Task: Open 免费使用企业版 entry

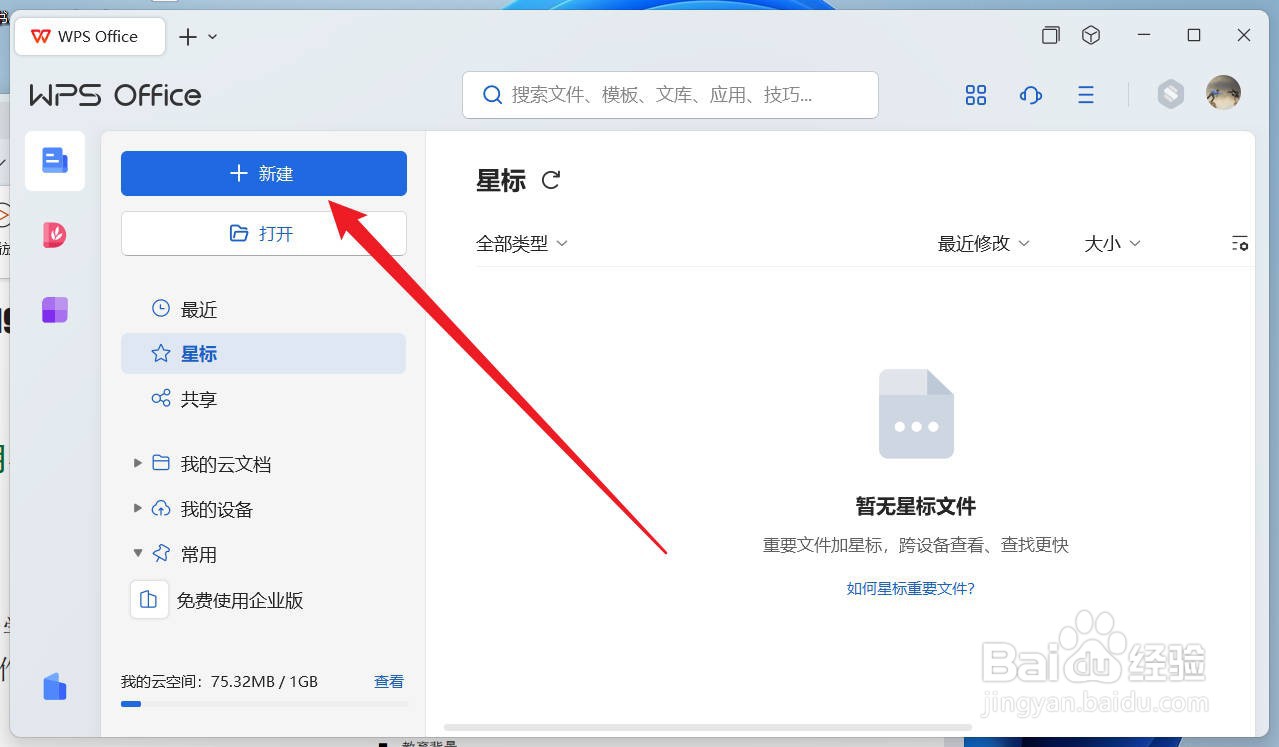Action: click(x=218, y=600)
